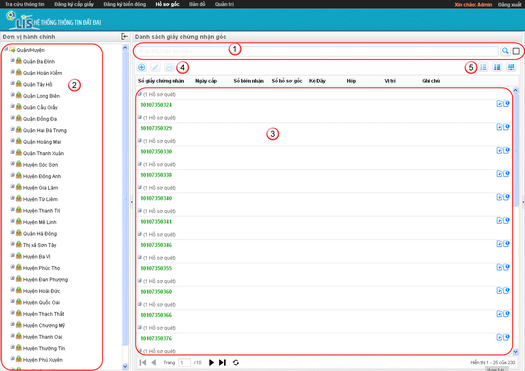
Task: Open first action icon for 10107350324
Action: pyautogui.click(x=499, y=104)
